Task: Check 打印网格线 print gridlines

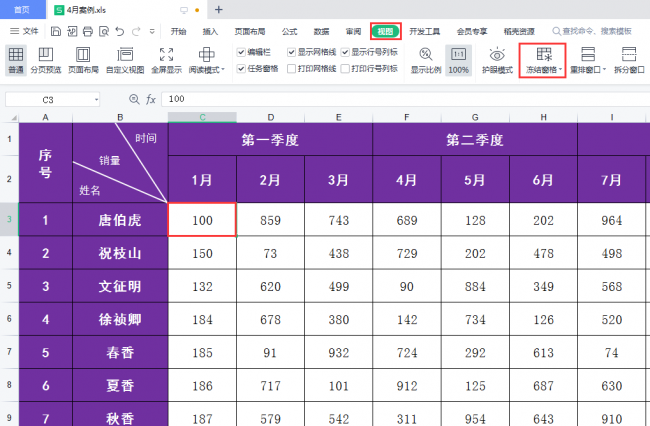Action: (291, 68)
